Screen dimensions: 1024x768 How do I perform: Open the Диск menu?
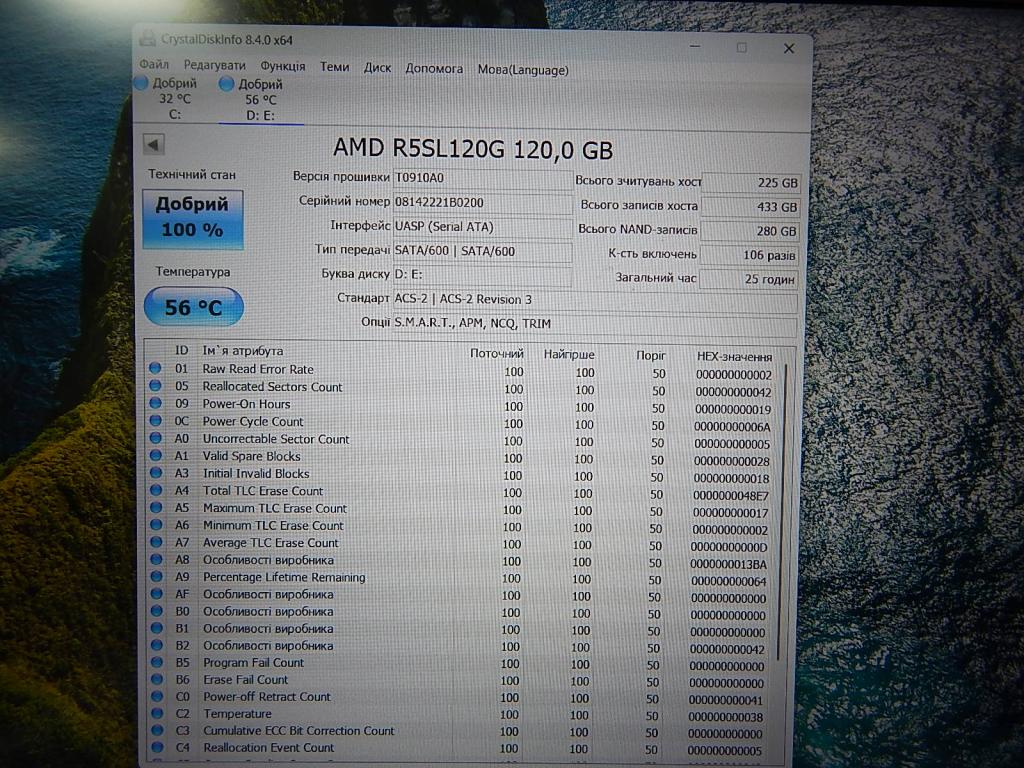(x=377, y=67)
